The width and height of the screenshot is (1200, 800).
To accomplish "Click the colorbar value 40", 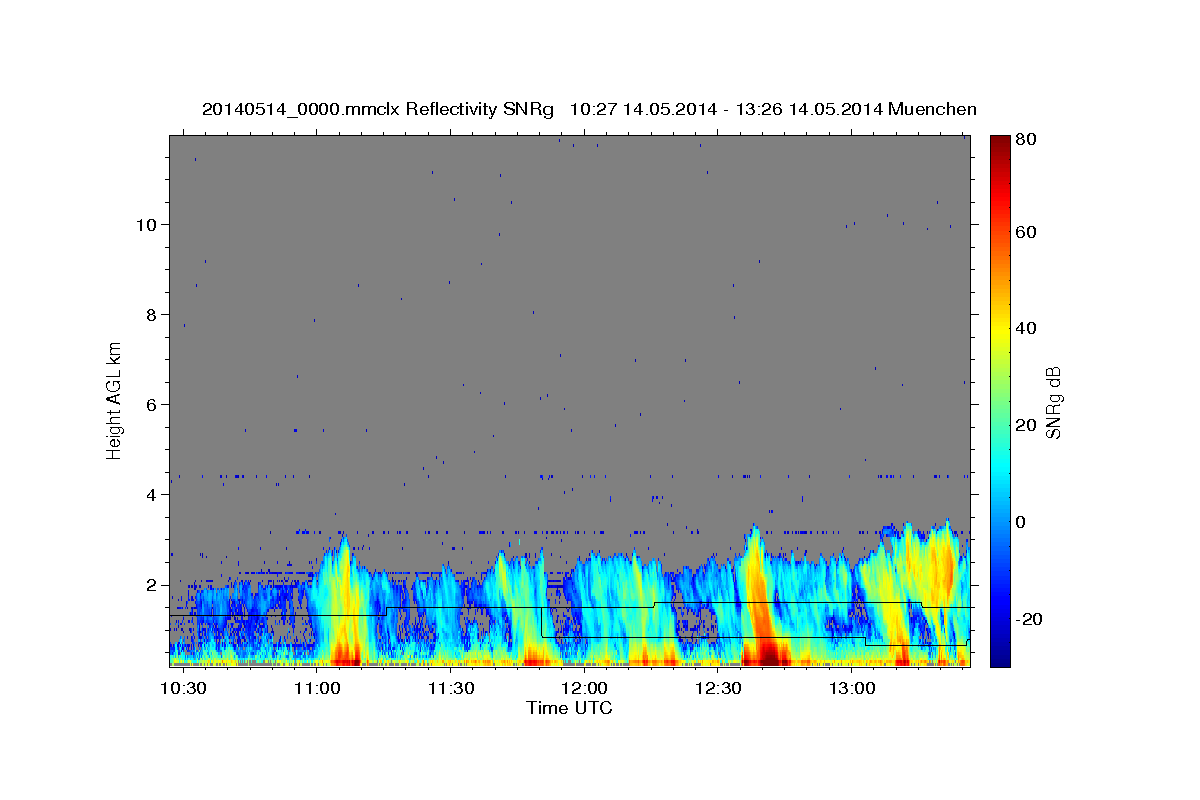I will [x=1025, y=328].
